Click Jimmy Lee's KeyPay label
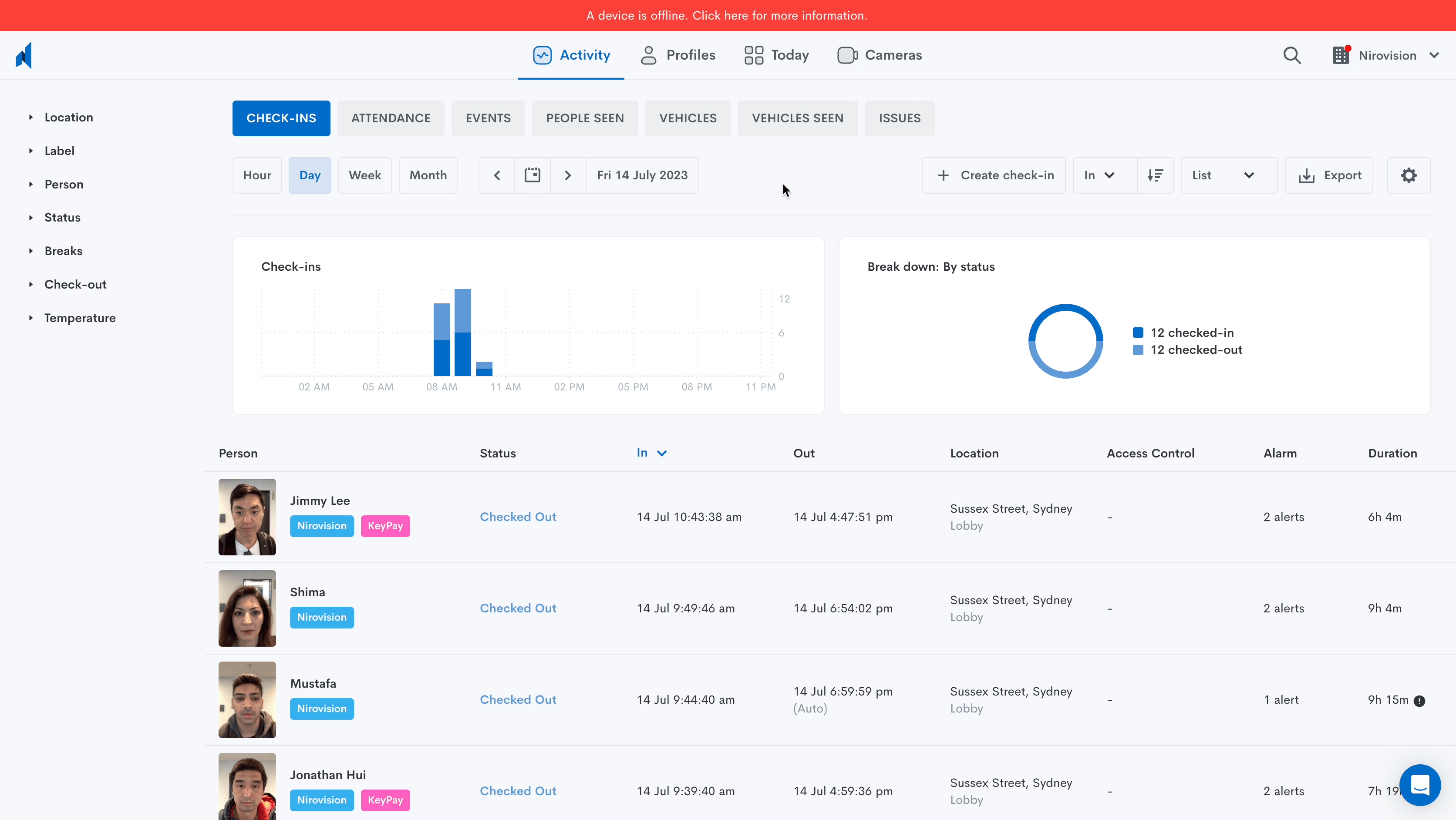 385,526
